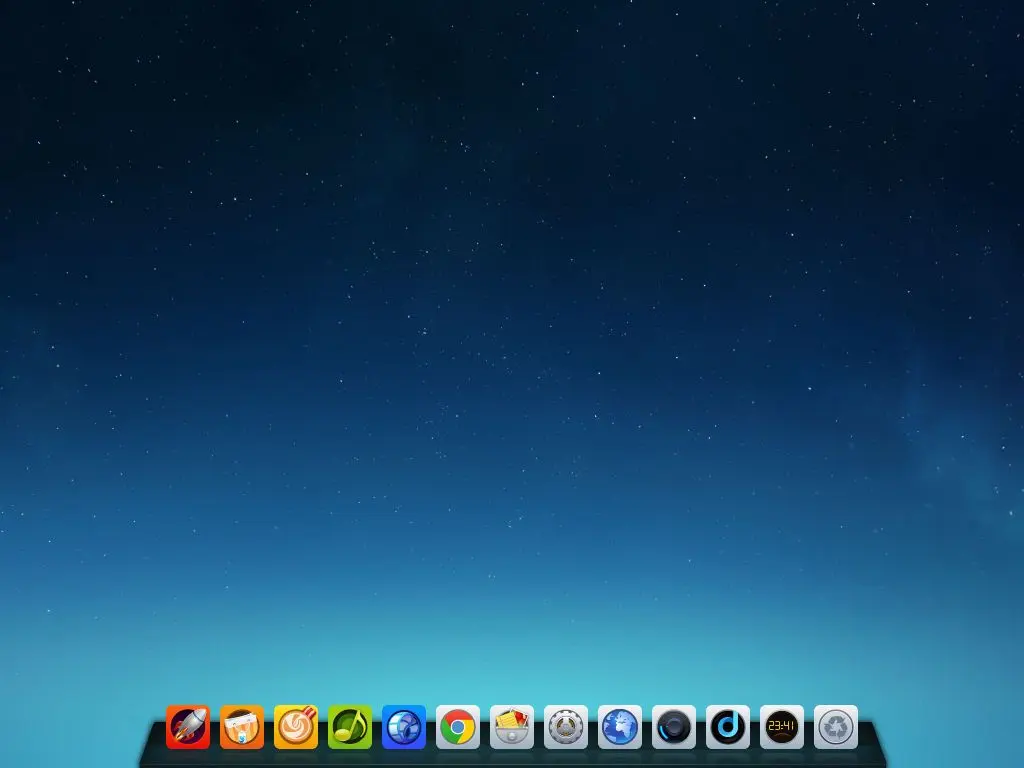Open the green music note player
This screenshot has height=768, width=1024.
point(350,726)
